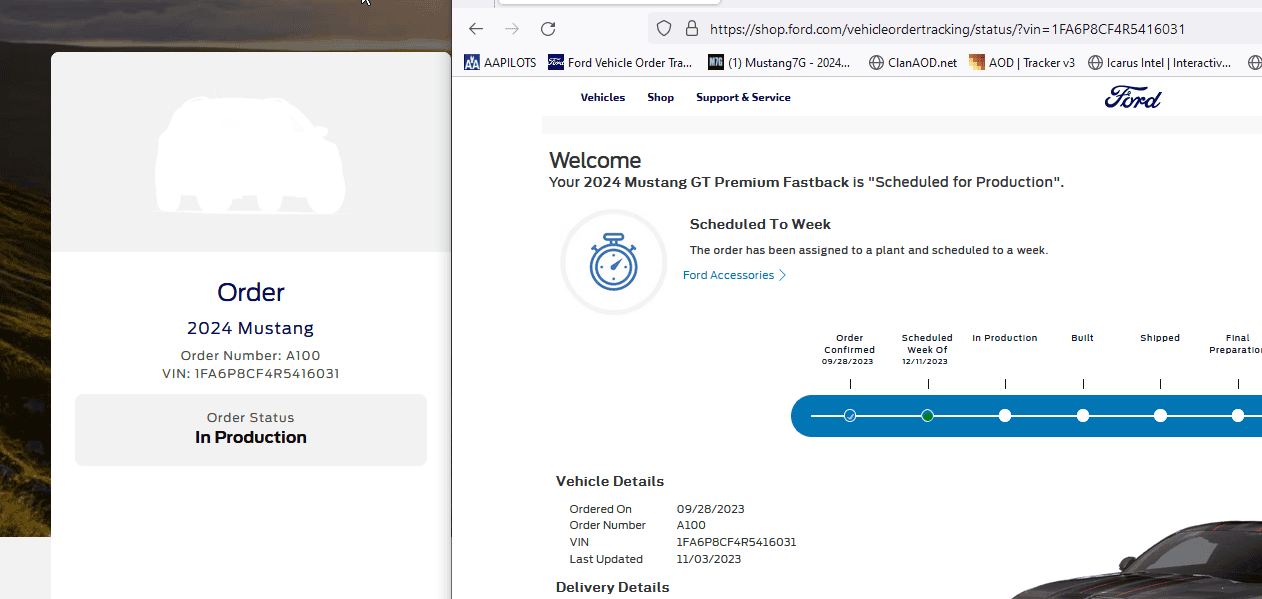1262x599 pixels.
Task: Click the Scheduled To Week heading
Action: [760, 224]
